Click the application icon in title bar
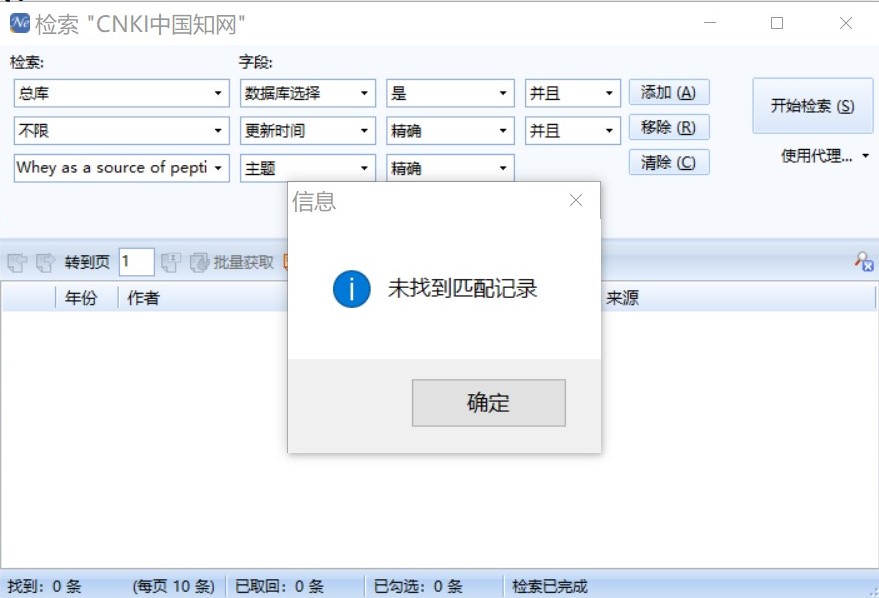Screen dimensions: 879x598 [20, 23]
